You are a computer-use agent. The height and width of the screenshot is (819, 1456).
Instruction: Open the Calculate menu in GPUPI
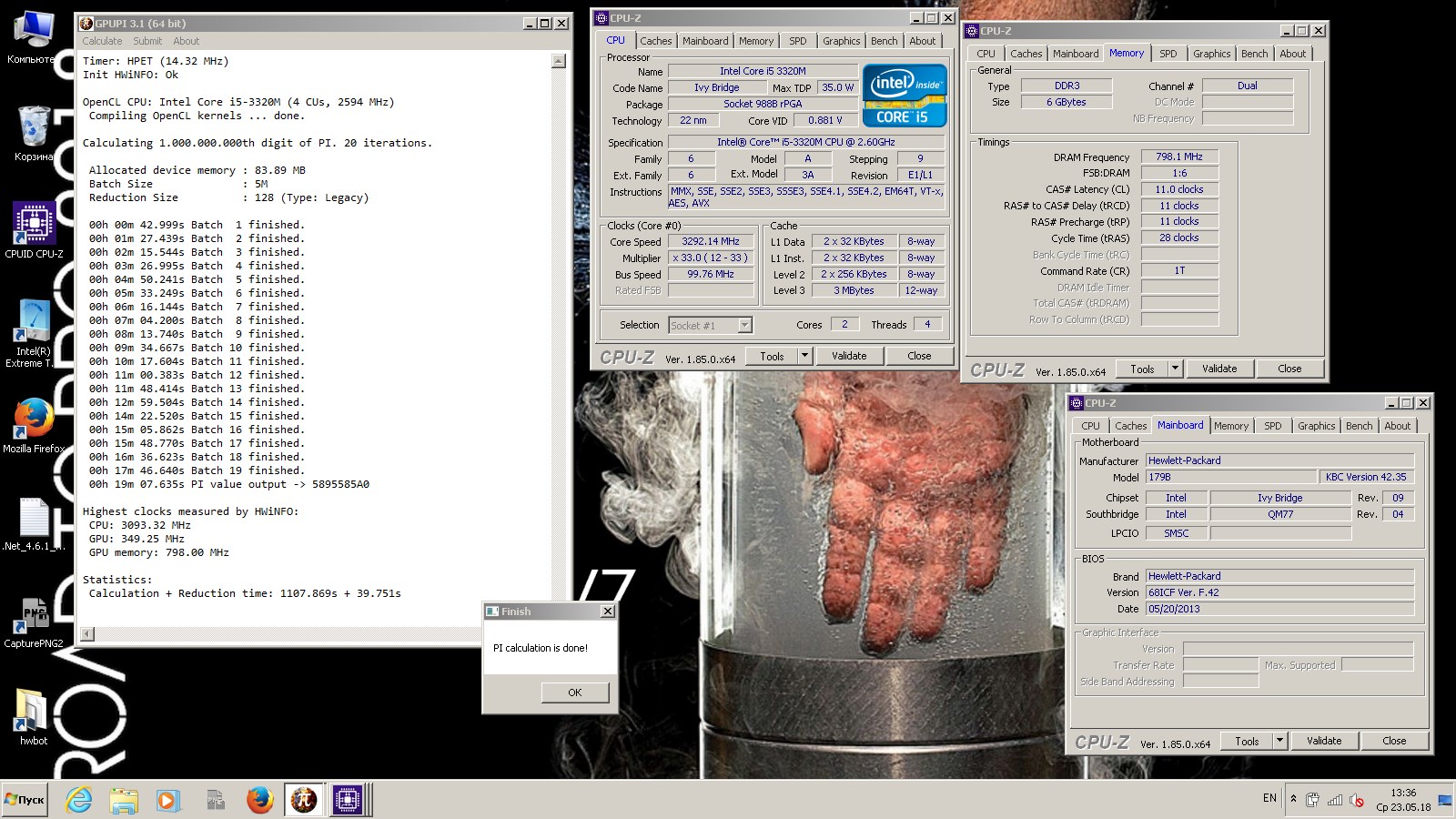102,41
